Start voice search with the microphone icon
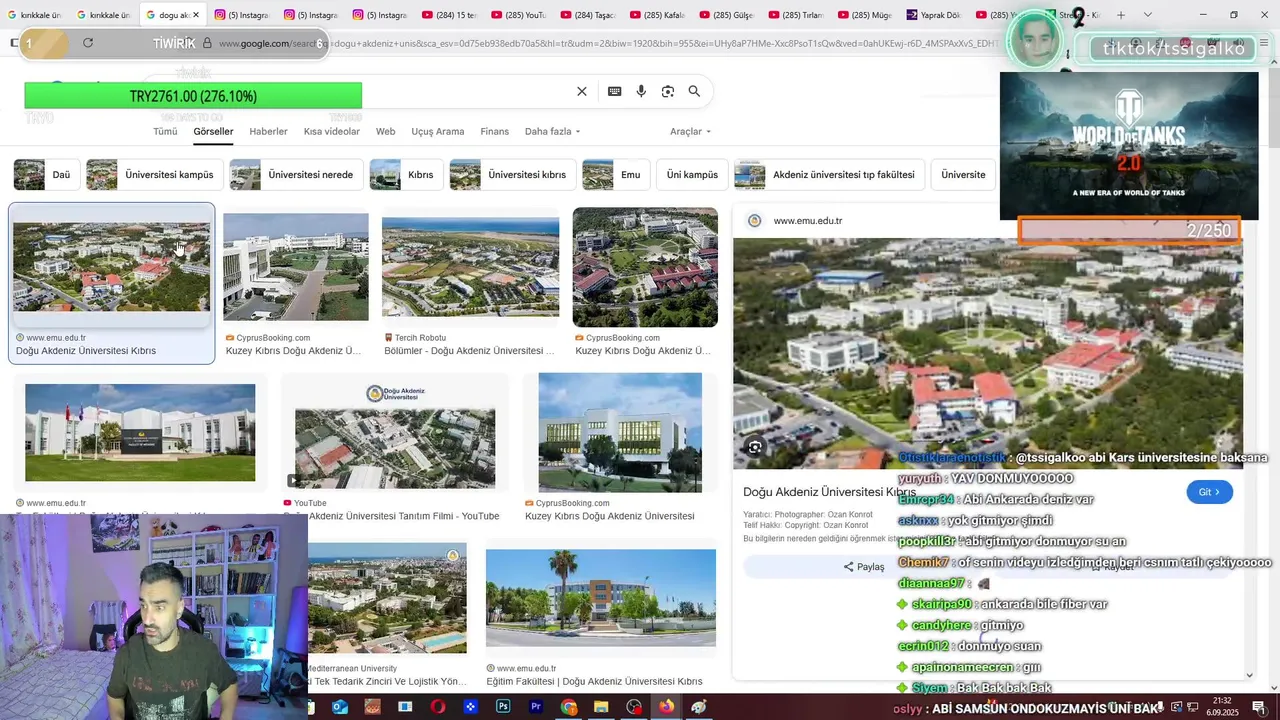This screenshot has width=1280, height=720. [641, 91]
